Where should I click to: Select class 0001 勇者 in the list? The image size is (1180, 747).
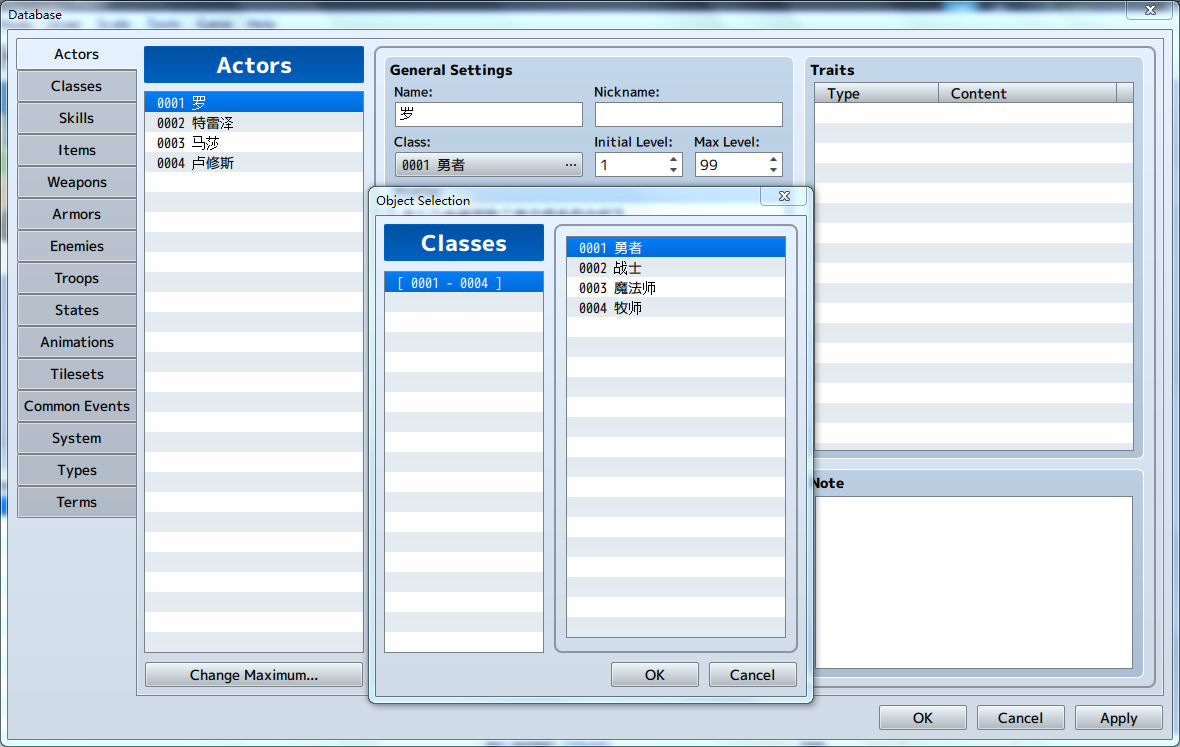(676, 247)
